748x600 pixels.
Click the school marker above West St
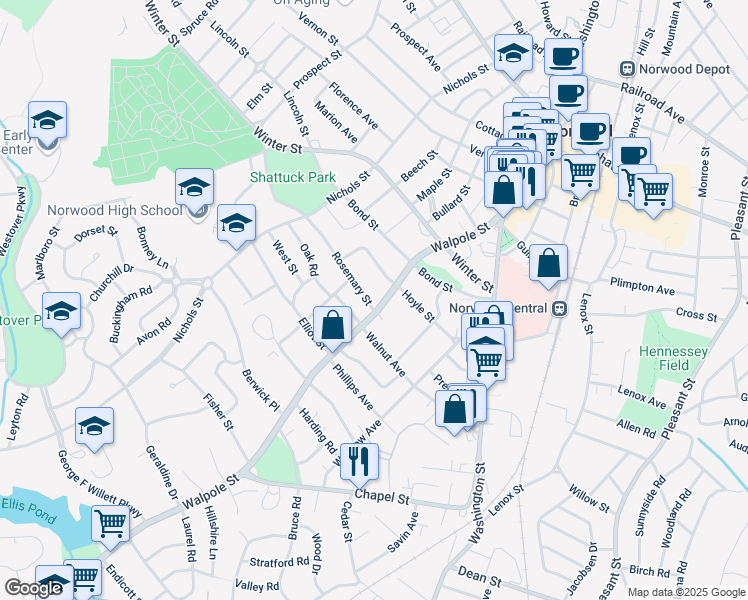pyautogui.click(x=237, y=224)
